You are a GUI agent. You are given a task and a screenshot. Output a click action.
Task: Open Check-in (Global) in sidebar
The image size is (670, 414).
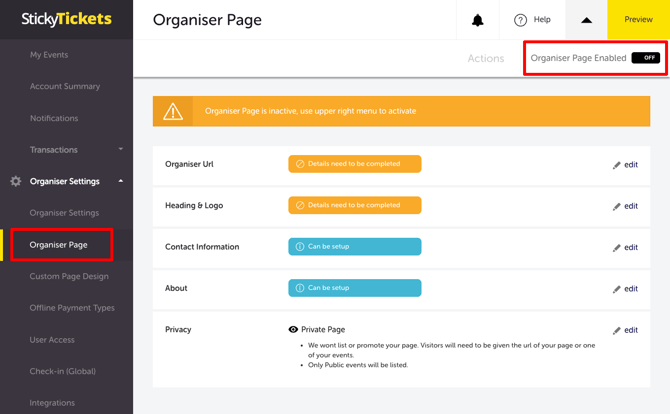tap(62, 371)
